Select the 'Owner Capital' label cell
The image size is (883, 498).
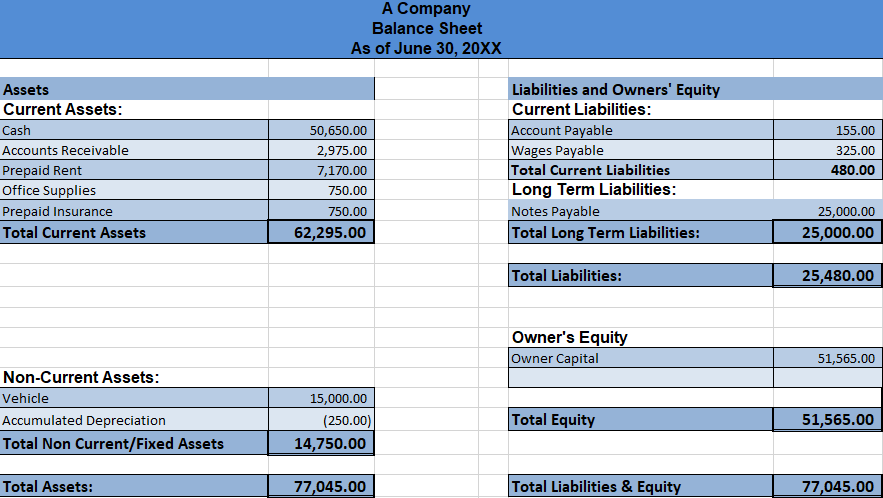[641, 358]
